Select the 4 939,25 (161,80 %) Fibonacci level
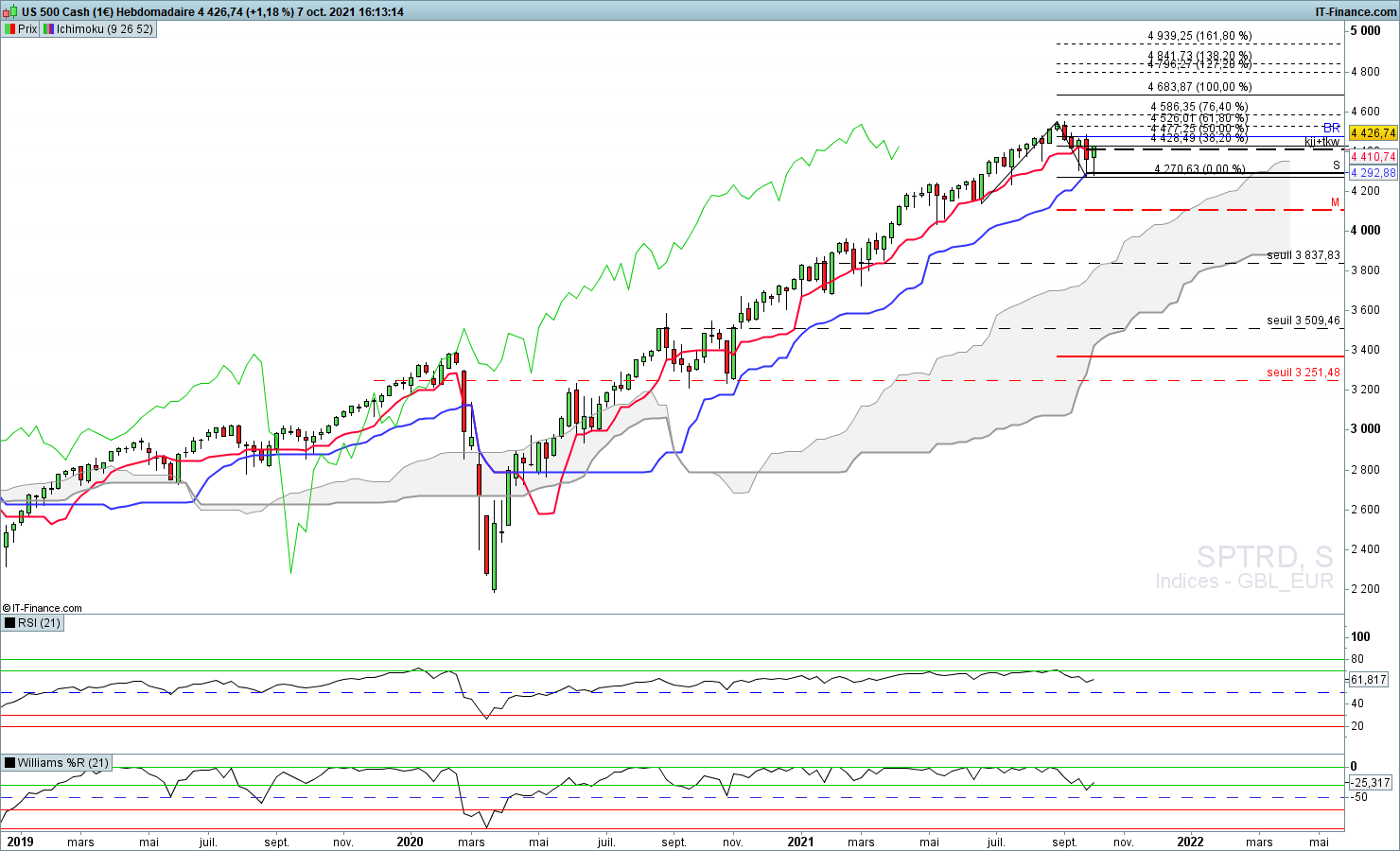 pyautogui.click(x=1199, y=36)
